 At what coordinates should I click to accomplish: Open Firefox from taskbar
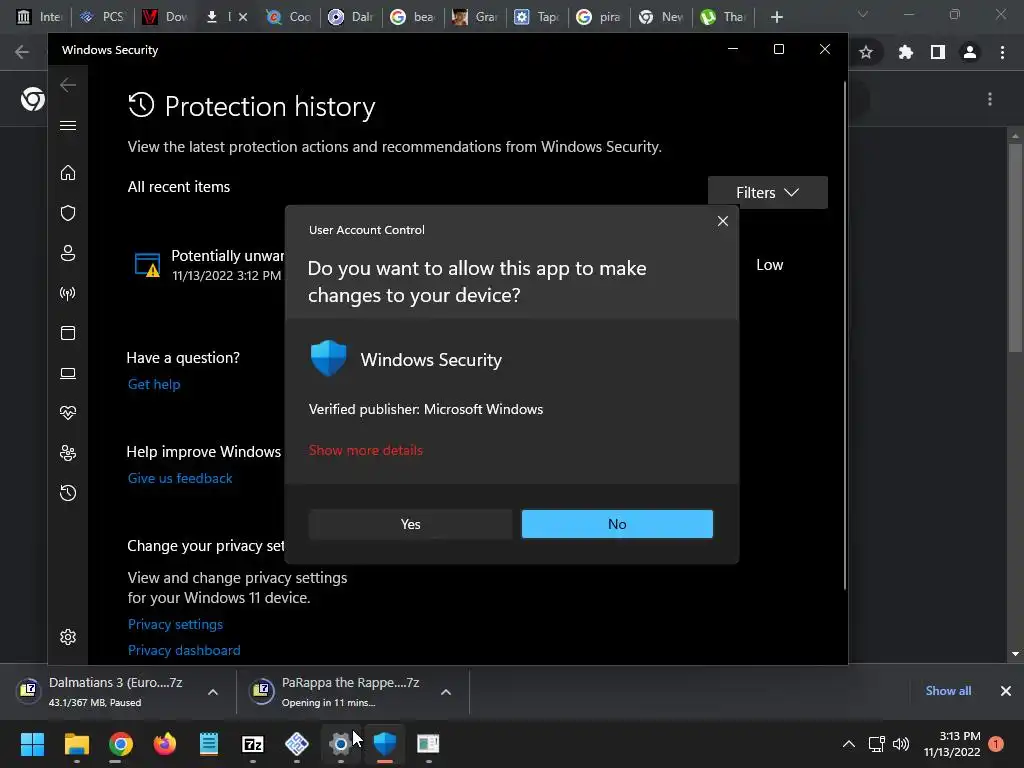(165, 744)
